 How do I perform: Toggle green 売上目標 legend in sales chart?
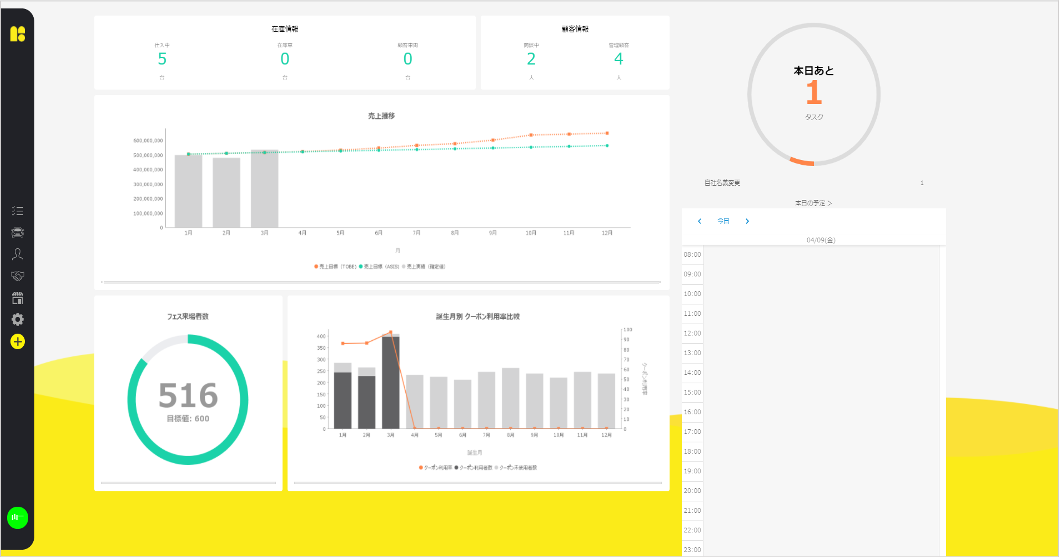point(383,266)
